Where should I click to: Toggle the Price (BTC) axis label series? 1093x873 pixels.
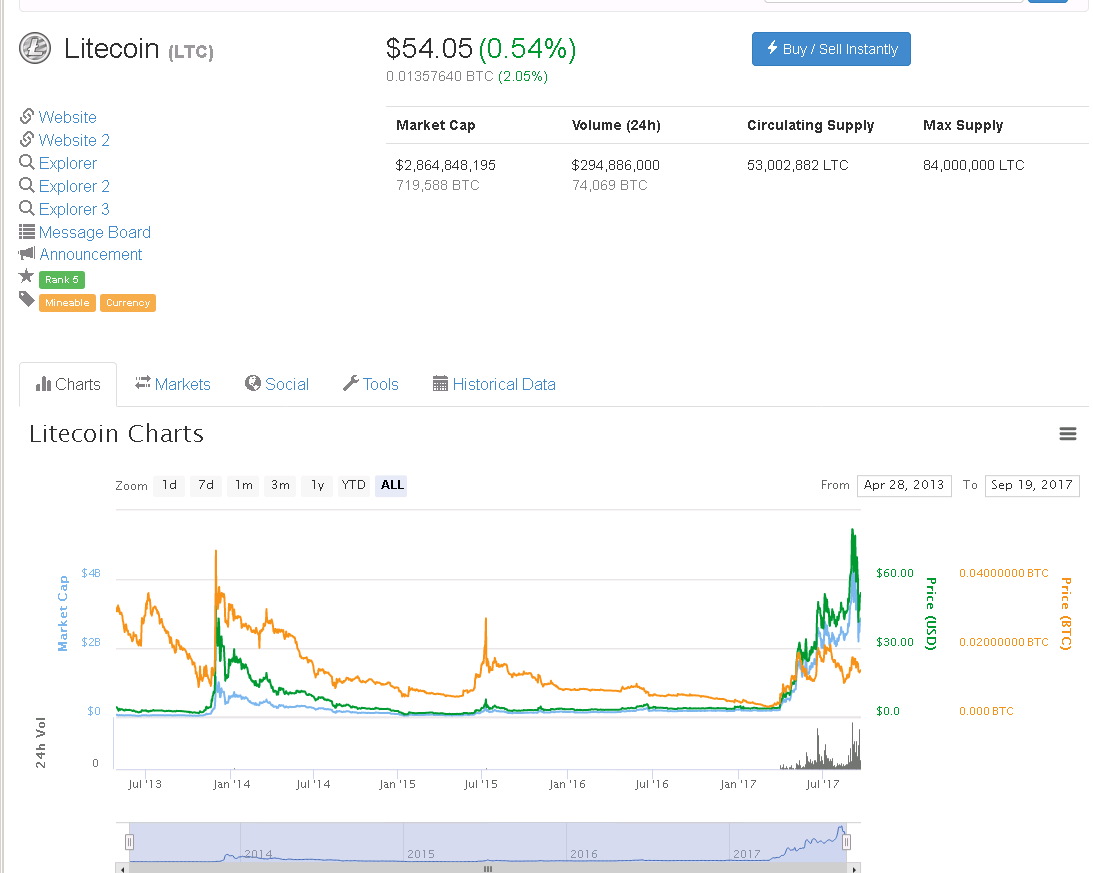1065,614
